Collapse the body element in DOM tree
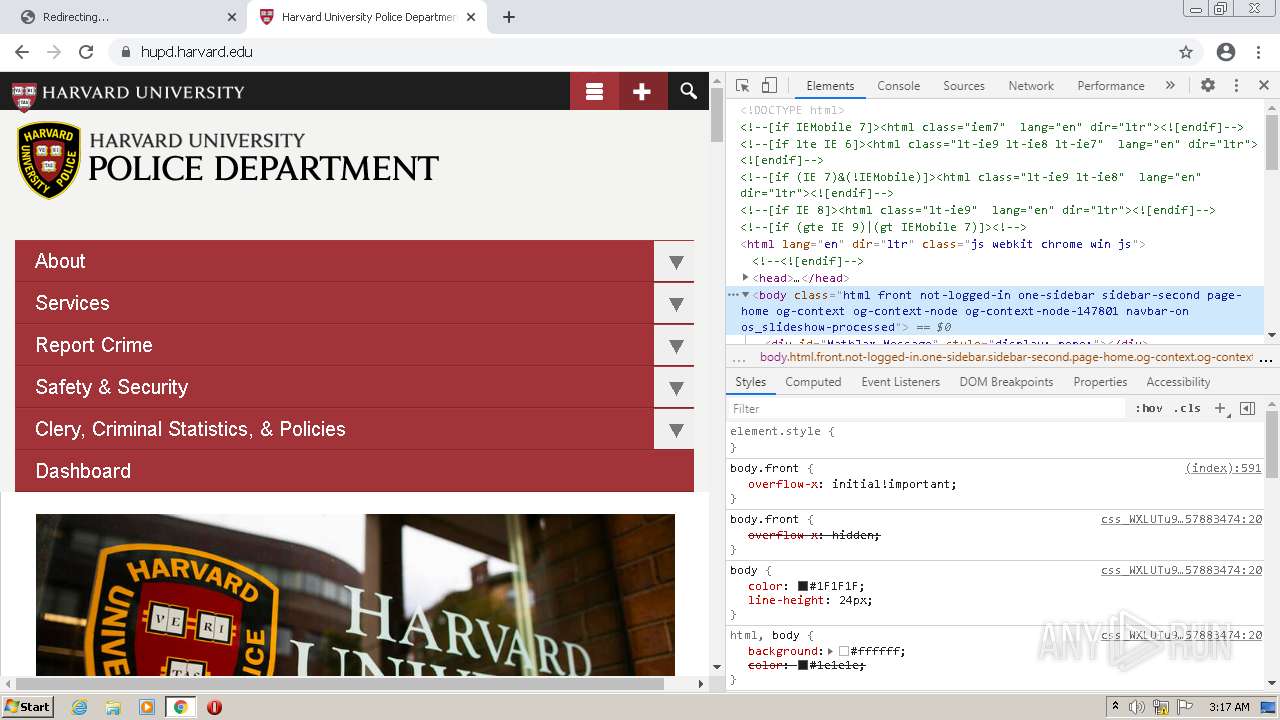Screen dimensions: 1280x720 click(x=746, y=295)
